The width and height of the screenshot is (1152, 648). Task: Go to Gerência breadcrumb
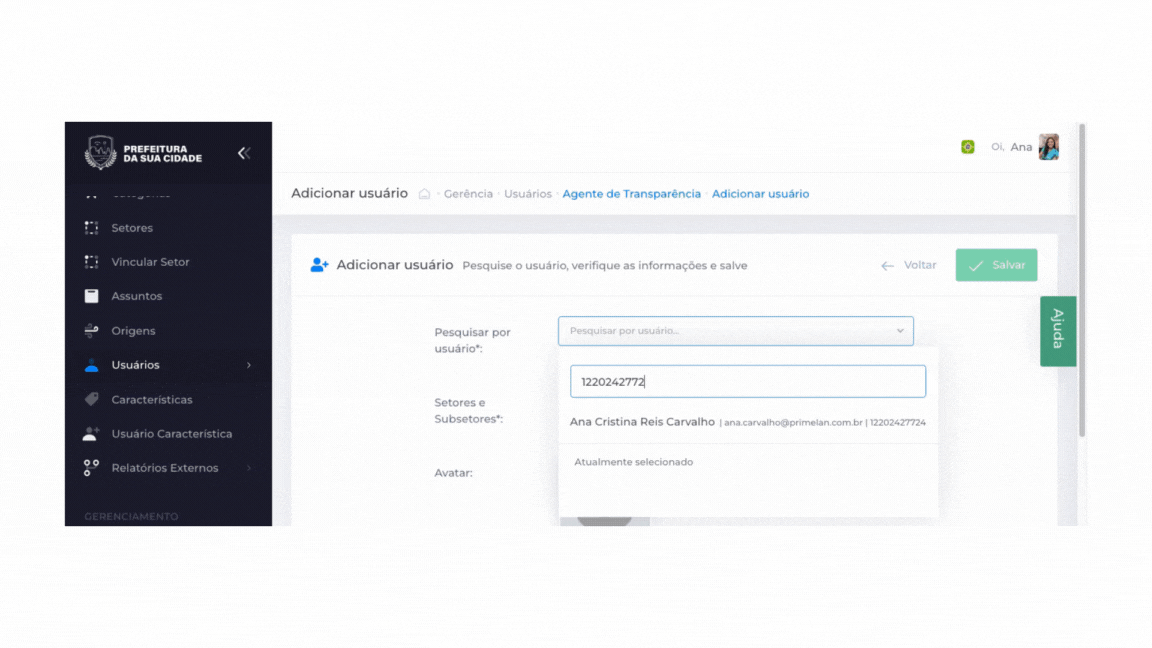468,194
